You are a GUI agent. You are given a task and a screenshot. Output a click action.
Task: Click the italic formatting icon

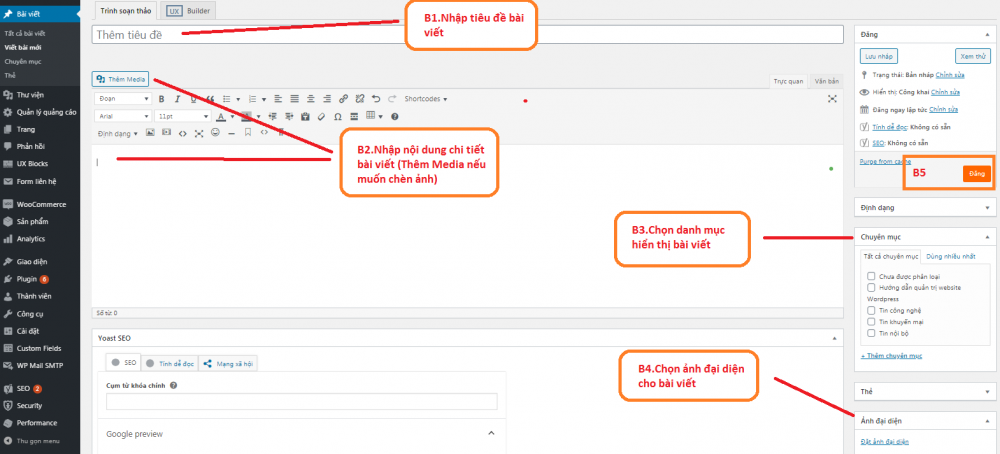(x=177, y=99)
